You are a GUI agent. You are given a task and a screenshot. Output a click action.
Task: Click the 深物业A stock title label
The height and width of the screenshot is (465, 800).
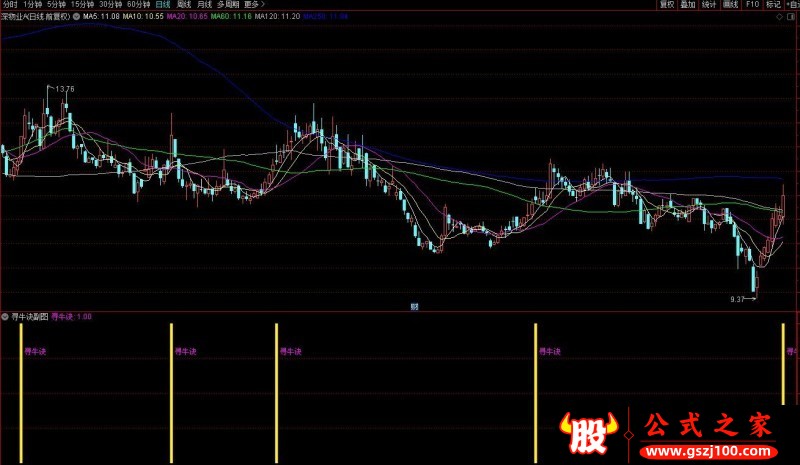[36, 16]
